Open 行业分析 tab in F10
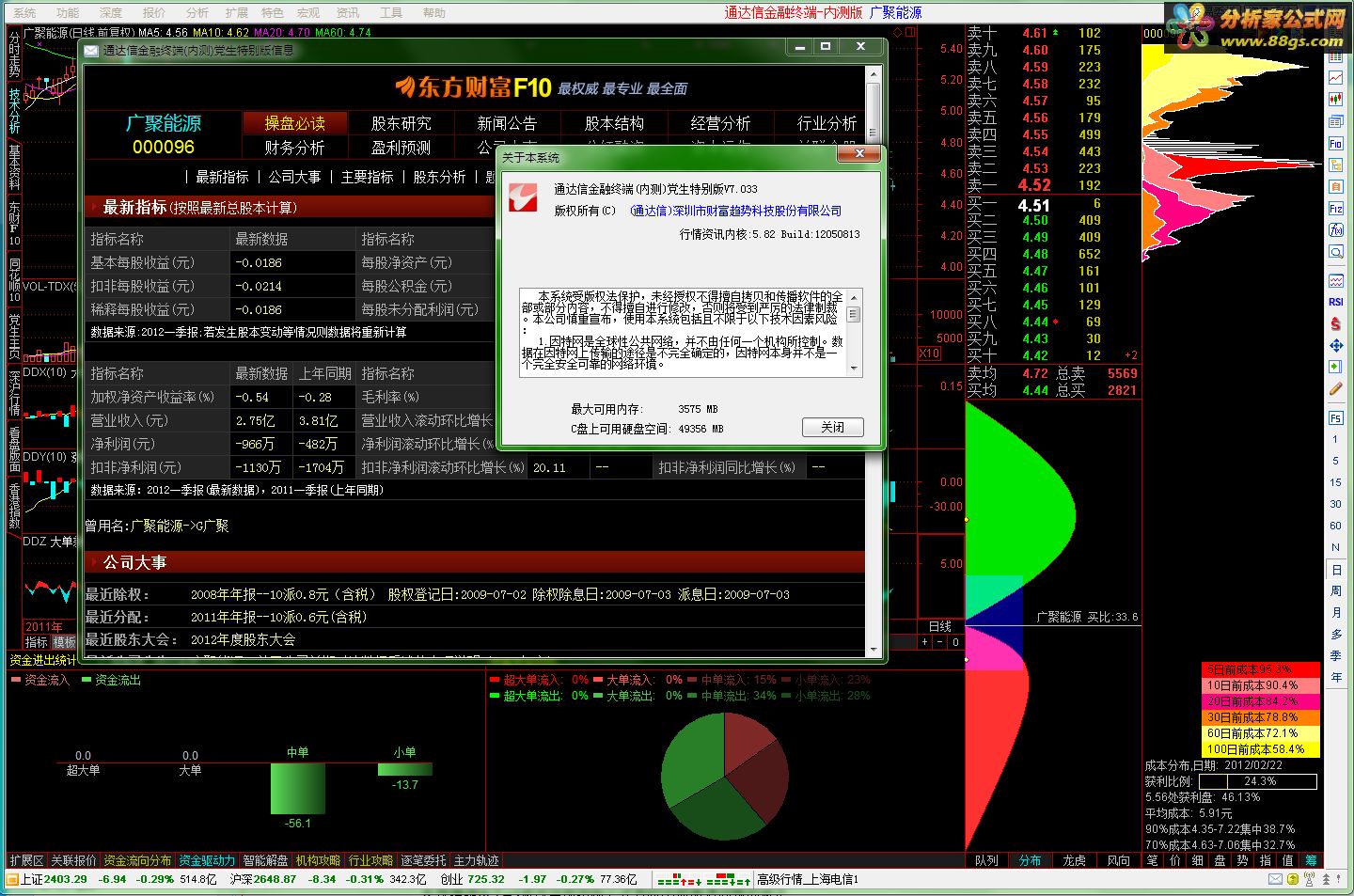 (827, 123)
